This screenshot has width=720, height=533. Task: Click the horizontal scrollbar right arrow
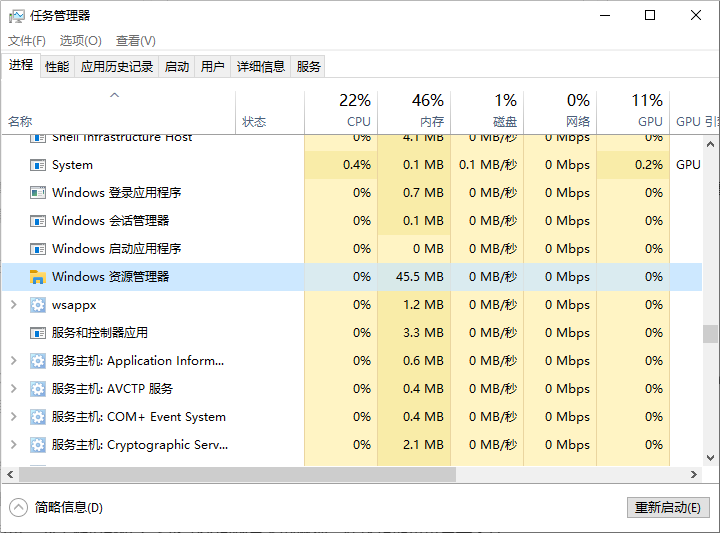point(694,475)
